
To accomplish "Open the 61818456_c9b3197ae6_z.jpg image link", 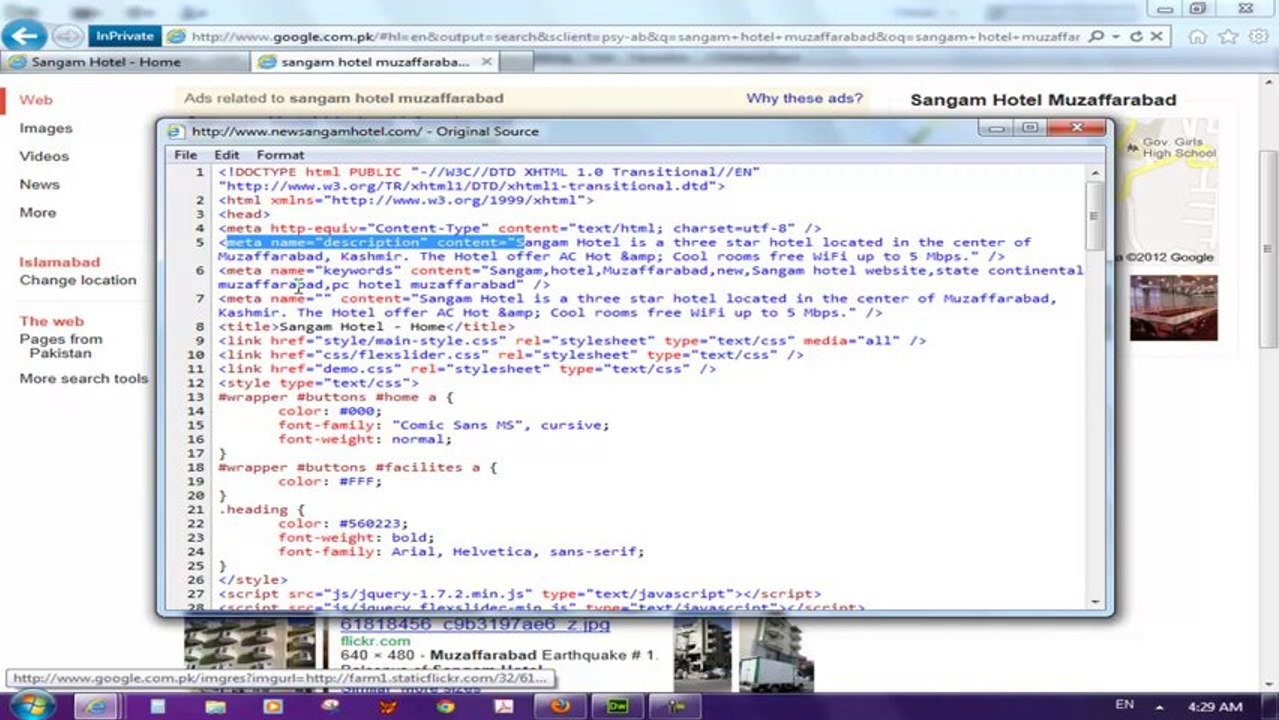I will click(475, 624).
